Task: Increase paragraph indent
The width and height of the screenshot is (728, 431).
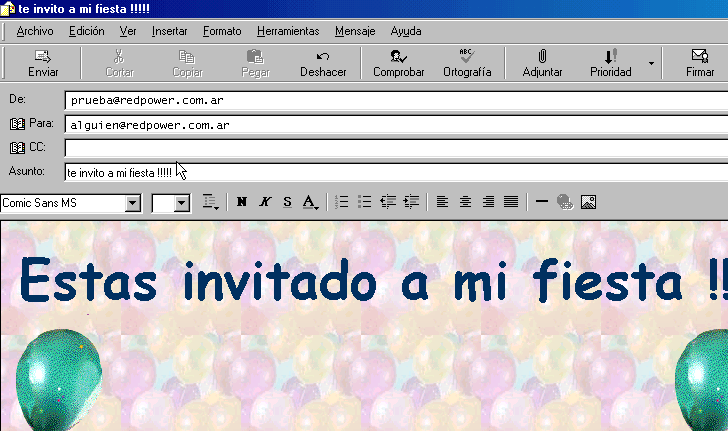Action: click(411, 202)
